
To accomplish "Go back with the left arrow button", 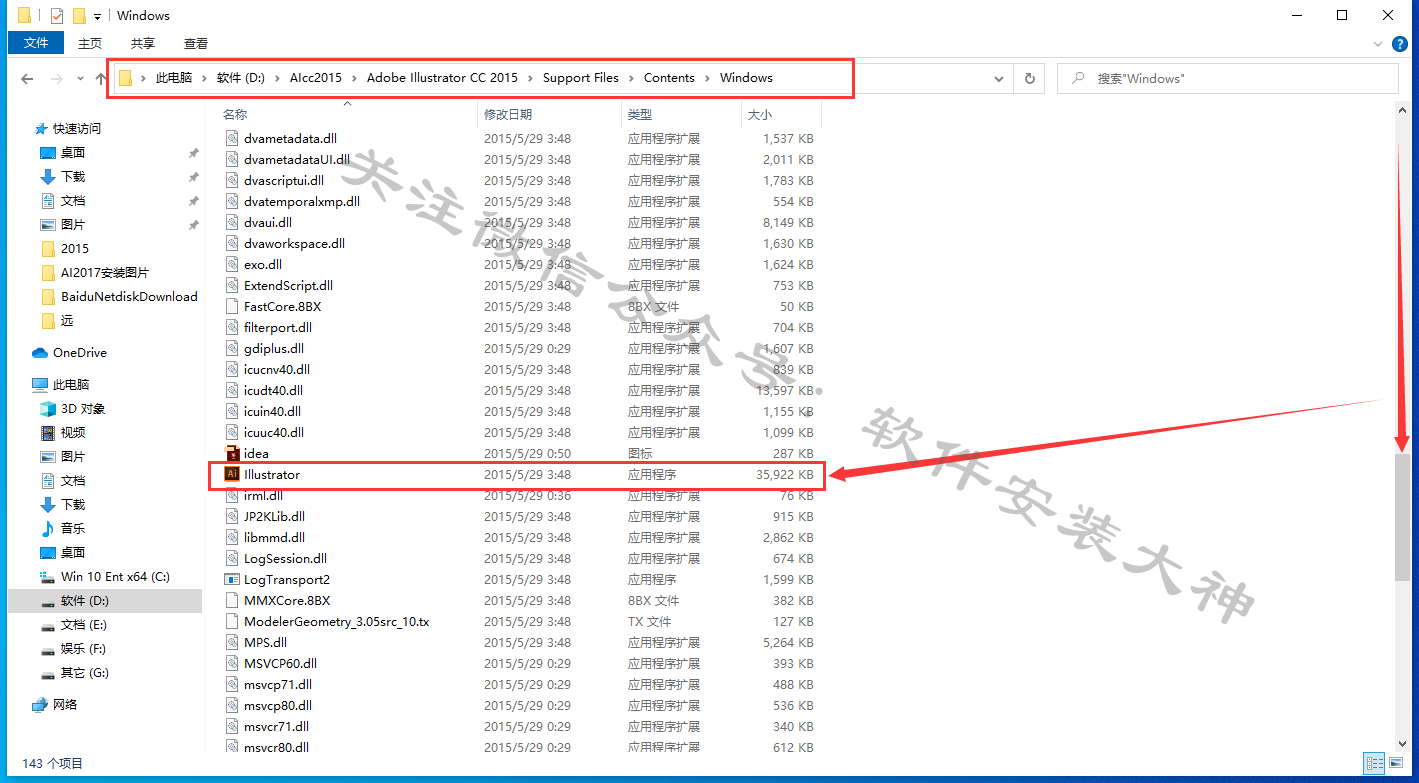I will click(27, 78).
